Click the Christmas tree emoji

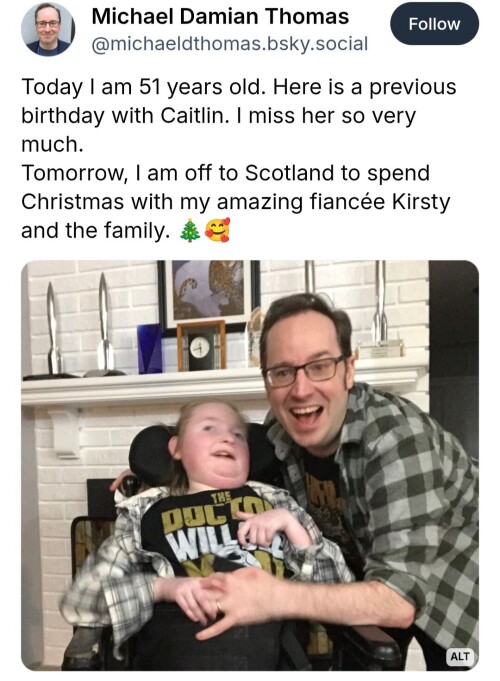point(190,230)
